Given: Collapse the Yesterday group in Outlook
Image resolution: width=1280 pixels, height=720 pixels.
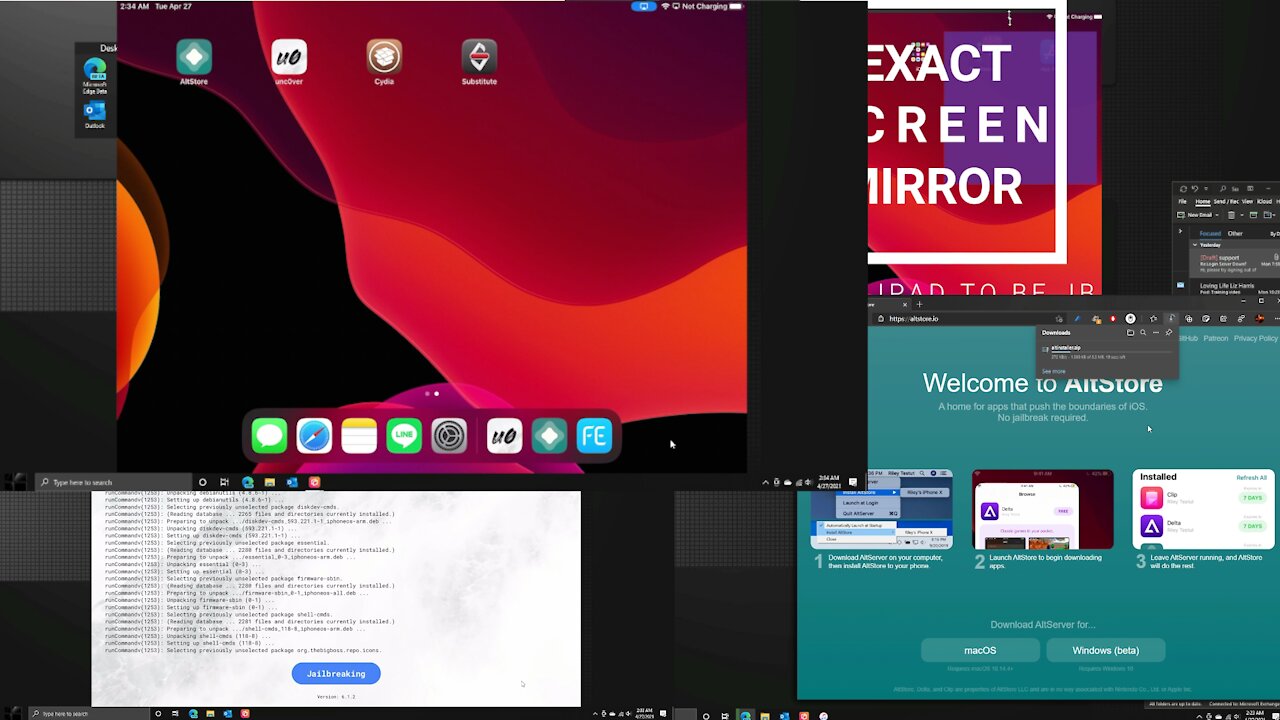Looking at the screenshot, I should [1195, 245].
